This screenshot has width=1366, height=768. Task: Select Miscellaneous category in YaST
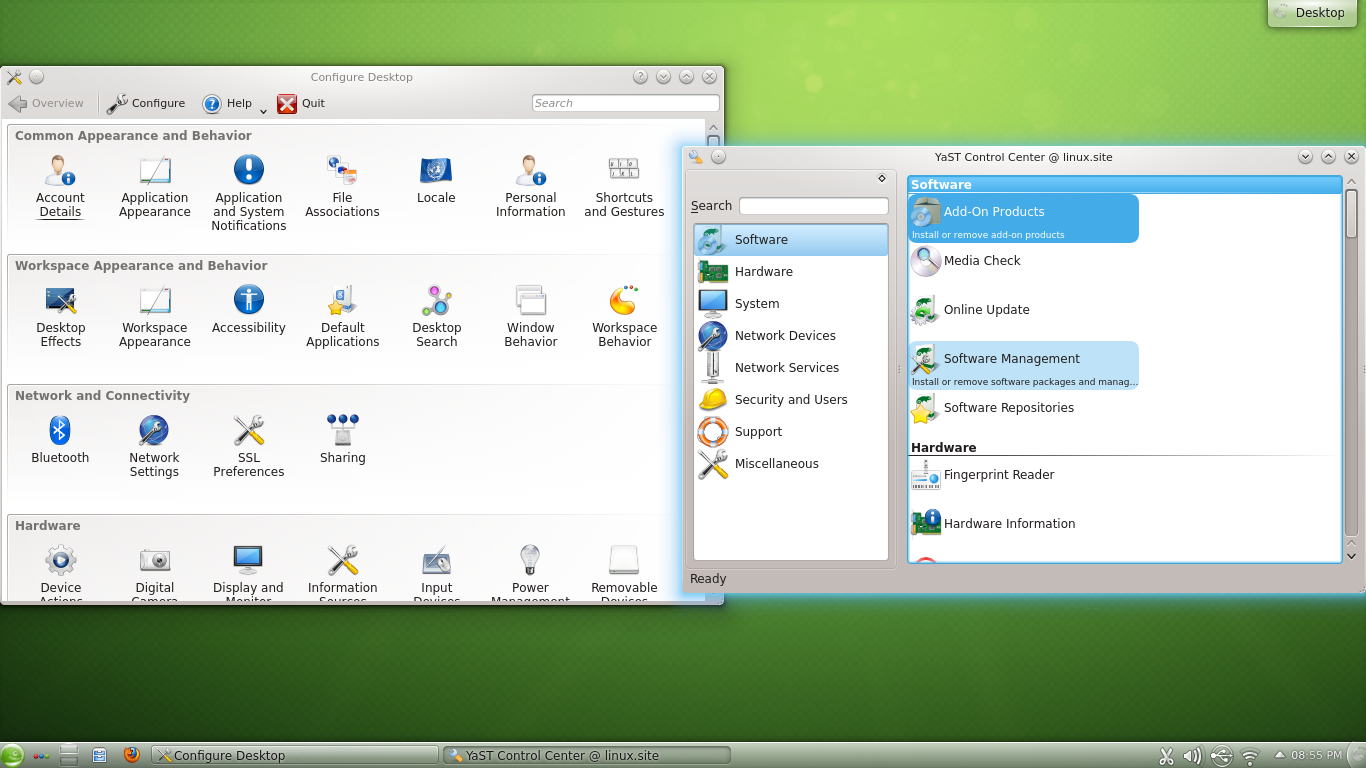coord(790,464)
